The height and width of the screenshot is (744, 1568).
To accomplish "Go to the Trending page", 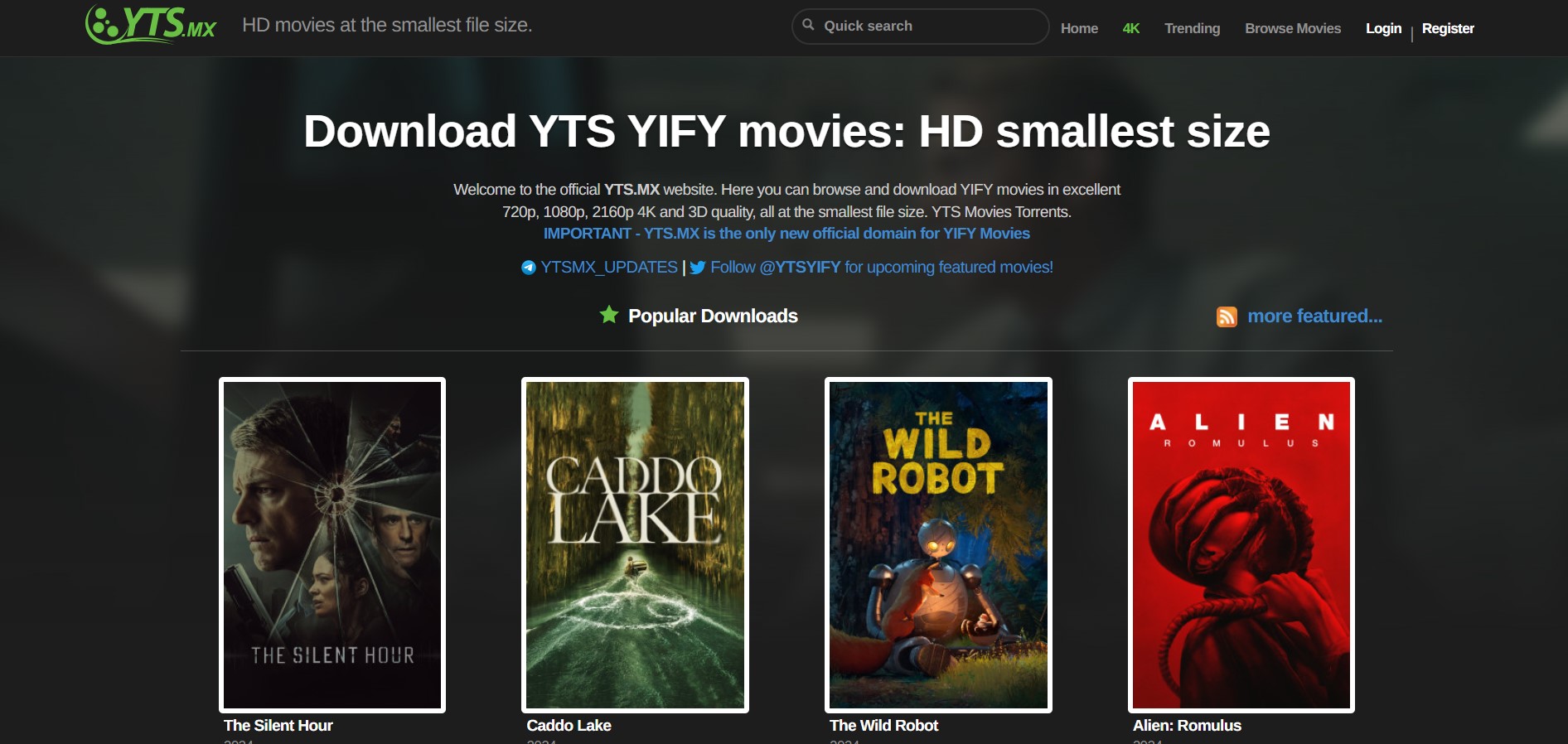I will [1192, 28].
